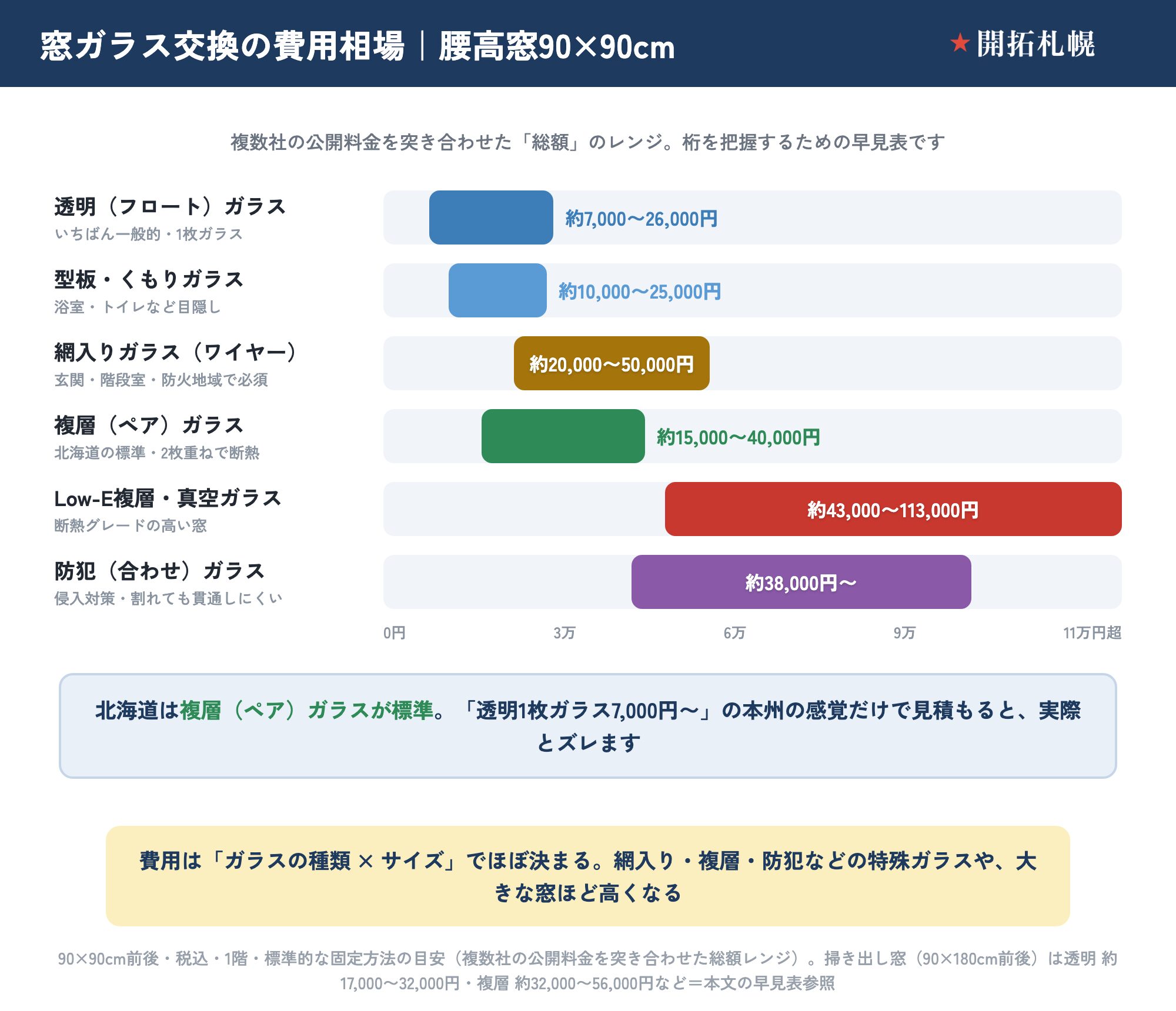
Task: Select the 防犯（合わせ）ガラス label
Action: 159,571
